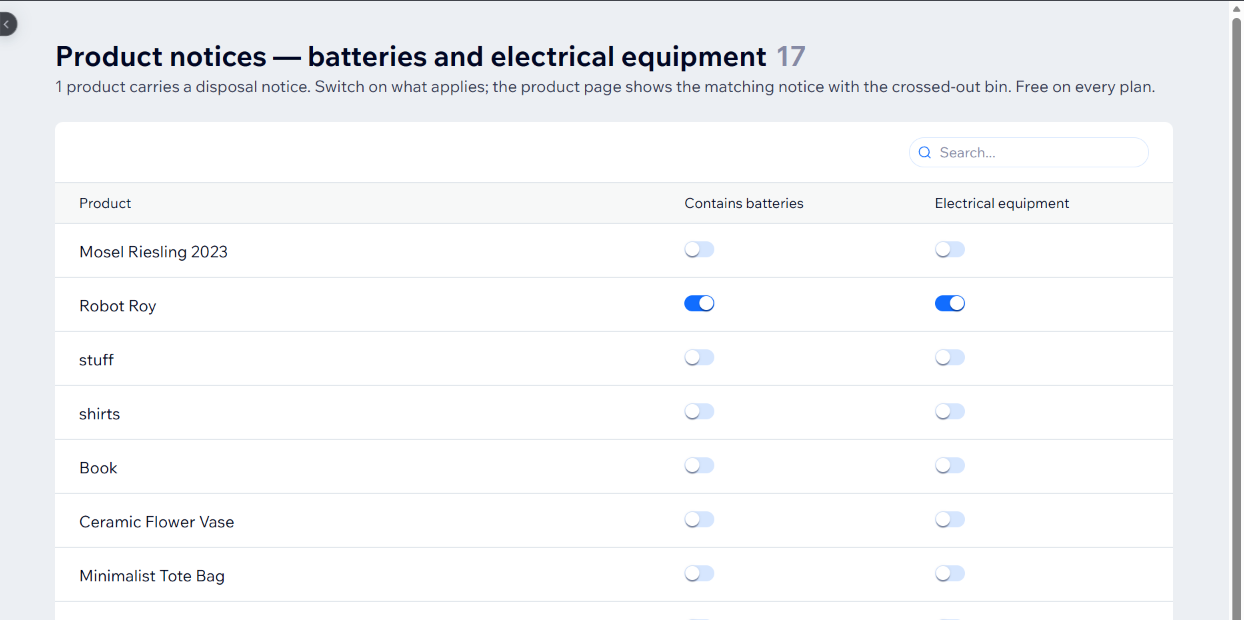Toggle Electrical equipment for stuff
Screen dimensions: 1244x620
pos(950,358)
